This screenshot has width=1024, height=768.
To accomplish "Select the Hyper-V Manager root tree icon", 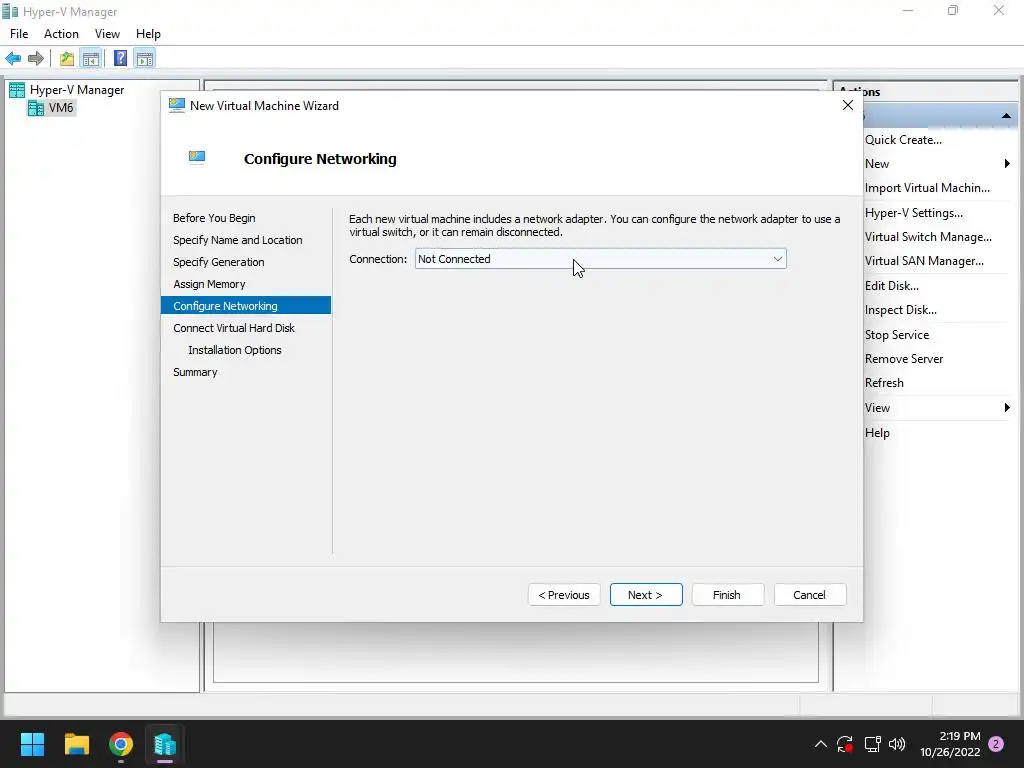I will 17,90.
